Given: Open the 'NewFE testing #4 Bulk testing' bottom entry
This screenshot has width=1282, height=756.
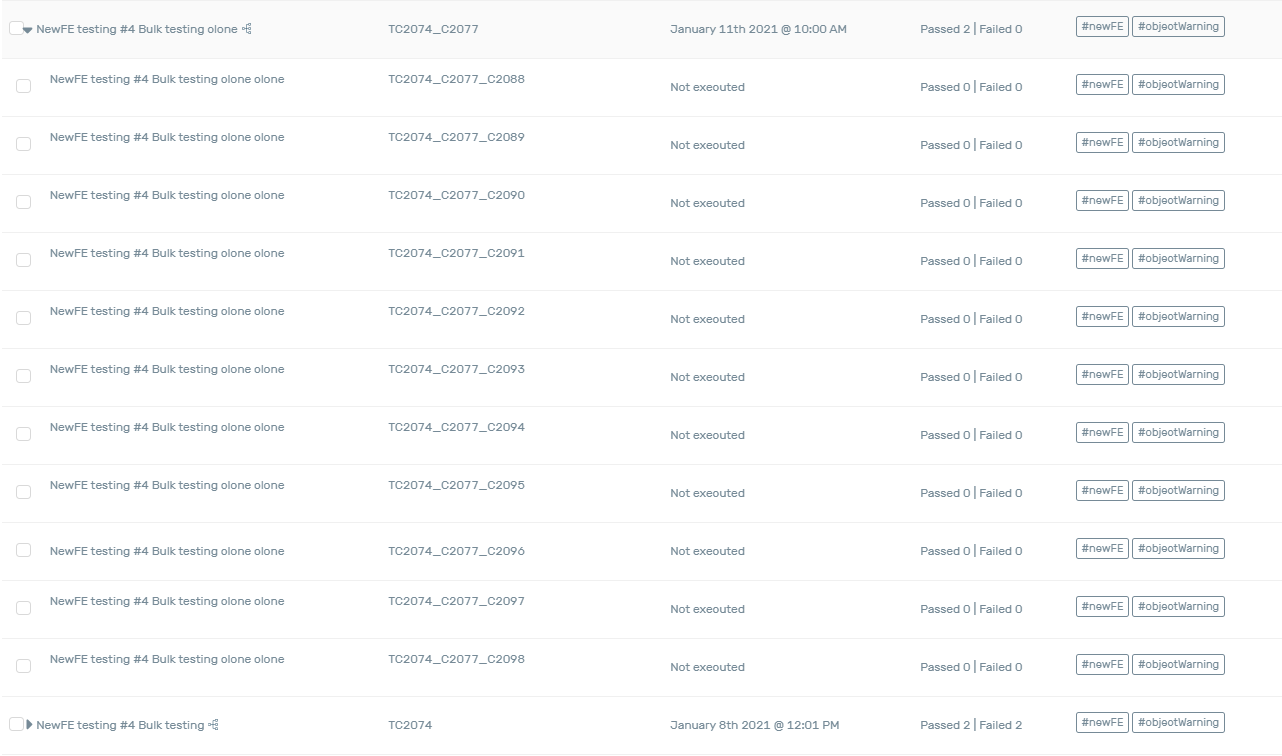Looking at the screenshot, I should [x=120, y=725].
